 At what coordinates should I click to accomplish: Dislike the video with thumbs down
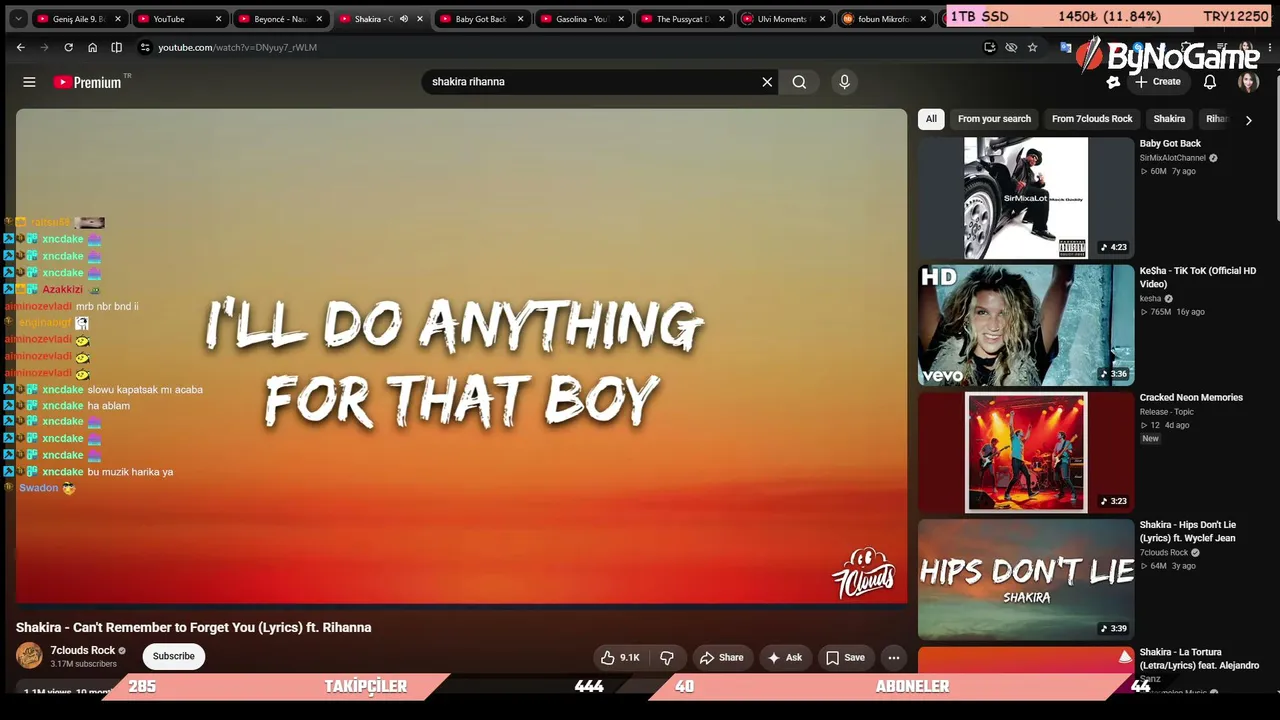click(x=666, y=657)
